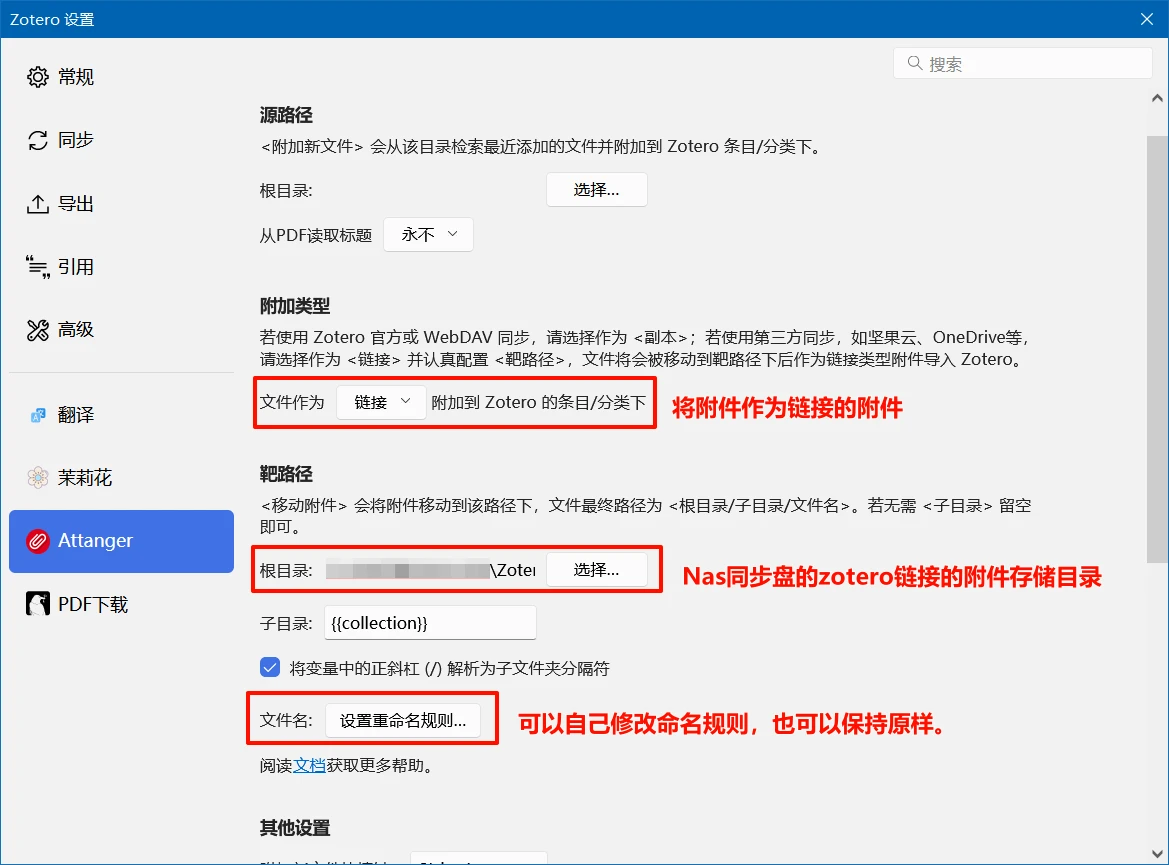Click the jasmine flower icon beside 茉莉花

(x=38, y=477)
